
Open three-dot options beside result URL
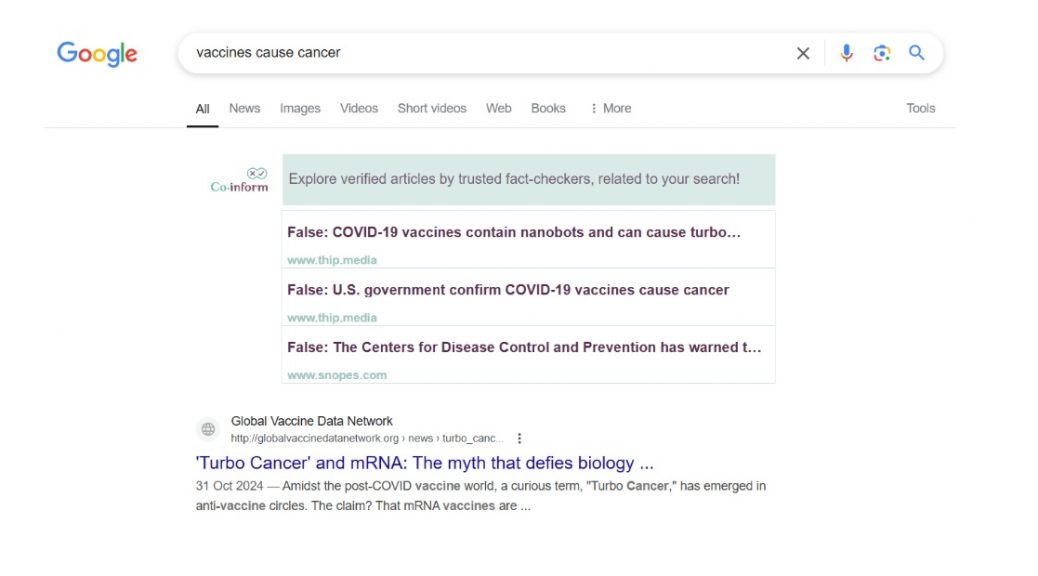pos(519,438)
